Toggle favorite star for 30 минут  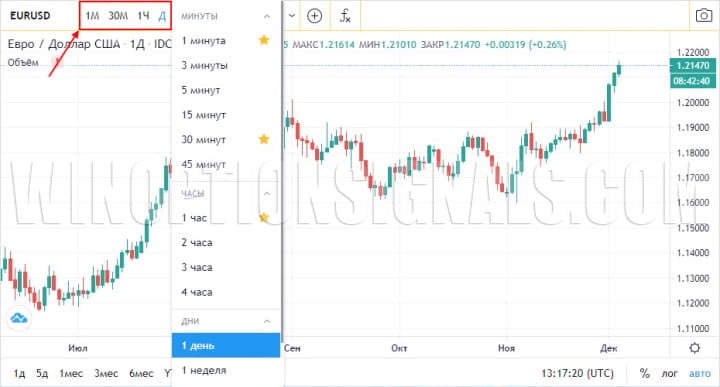pyautogui.click(x=264, y=139)
